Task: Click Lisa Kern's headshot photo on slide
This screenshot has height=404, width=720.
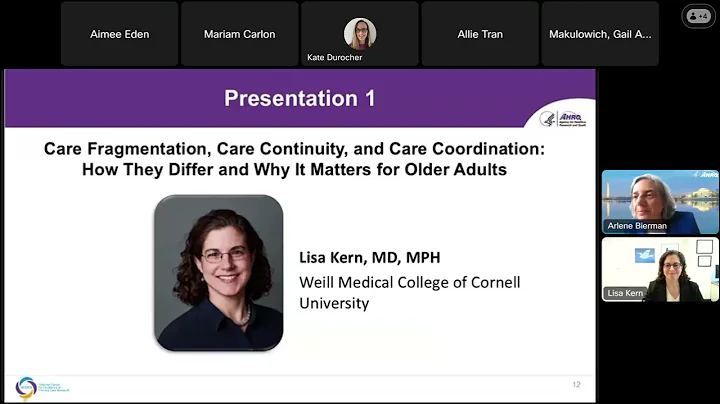Action: 219,273
